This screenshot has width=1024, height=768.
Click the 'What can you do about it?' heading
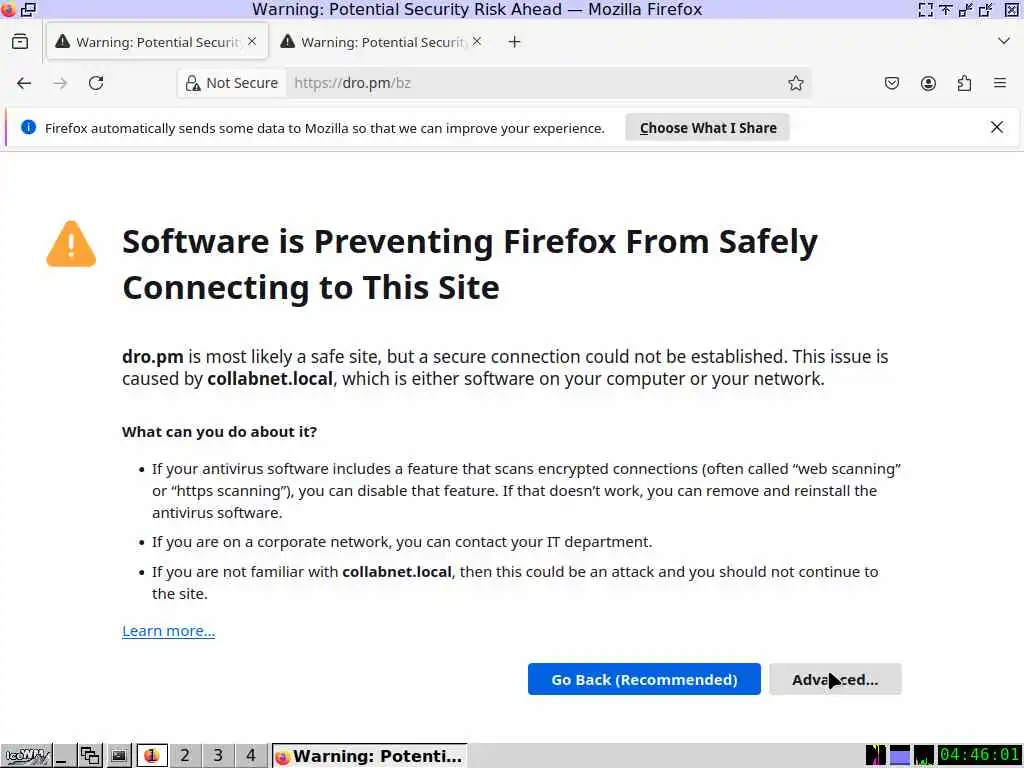click(219, 432)
